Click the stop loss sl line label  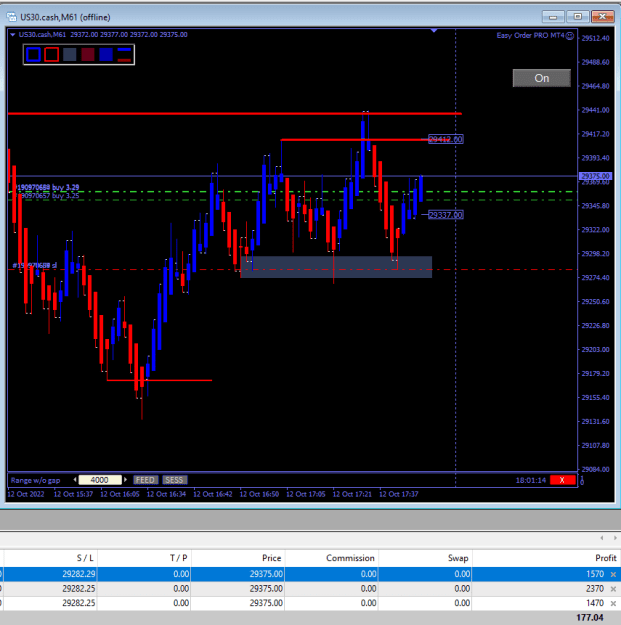tap(35, 265)
